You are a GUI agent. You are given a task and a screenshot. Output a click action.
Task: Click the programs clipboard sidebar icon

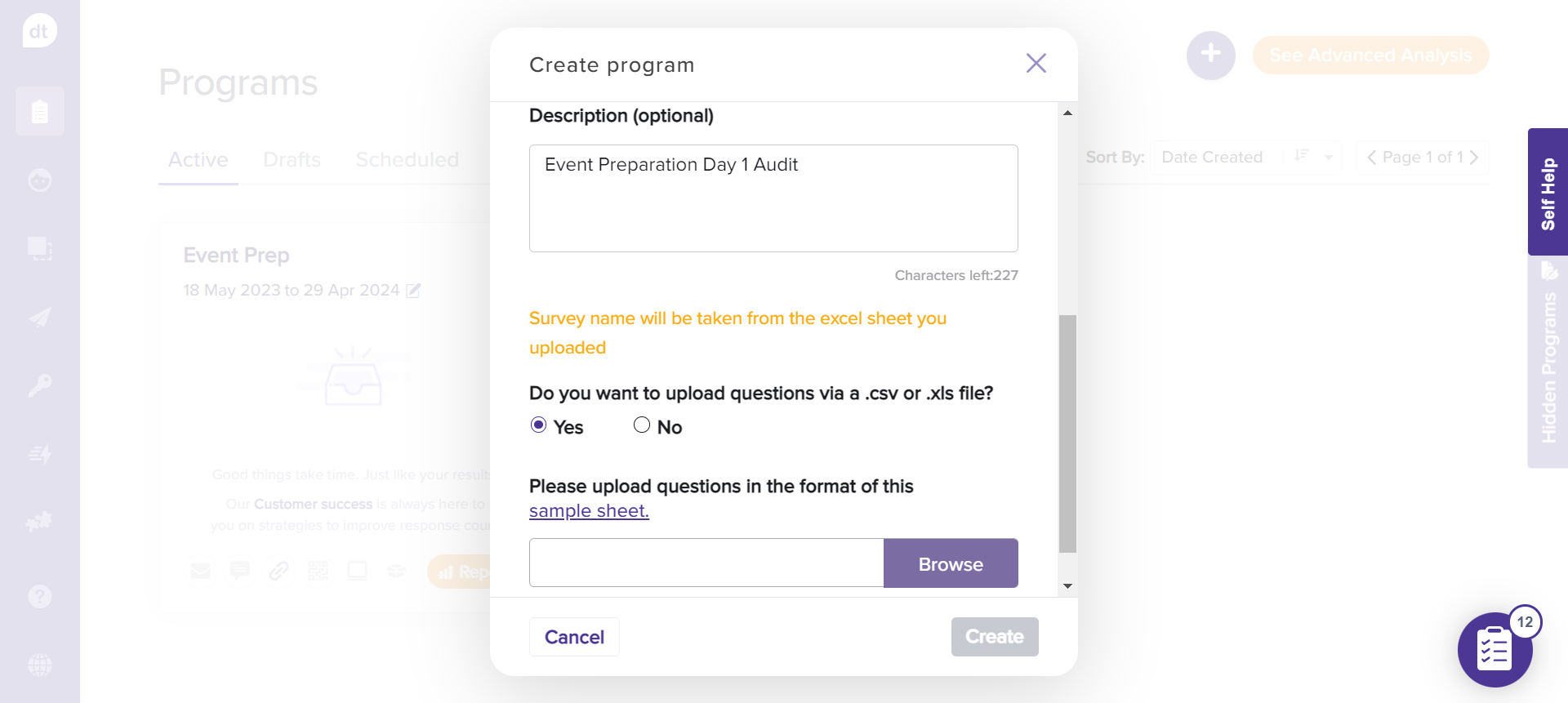(x=39, y=112)
